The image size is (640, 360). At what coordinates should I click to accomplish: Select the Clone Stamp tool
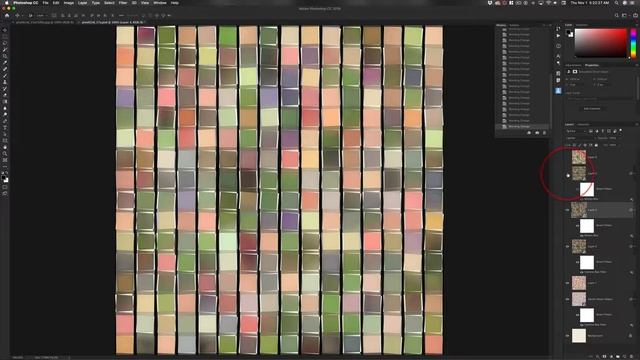click(x=5, y=82)
